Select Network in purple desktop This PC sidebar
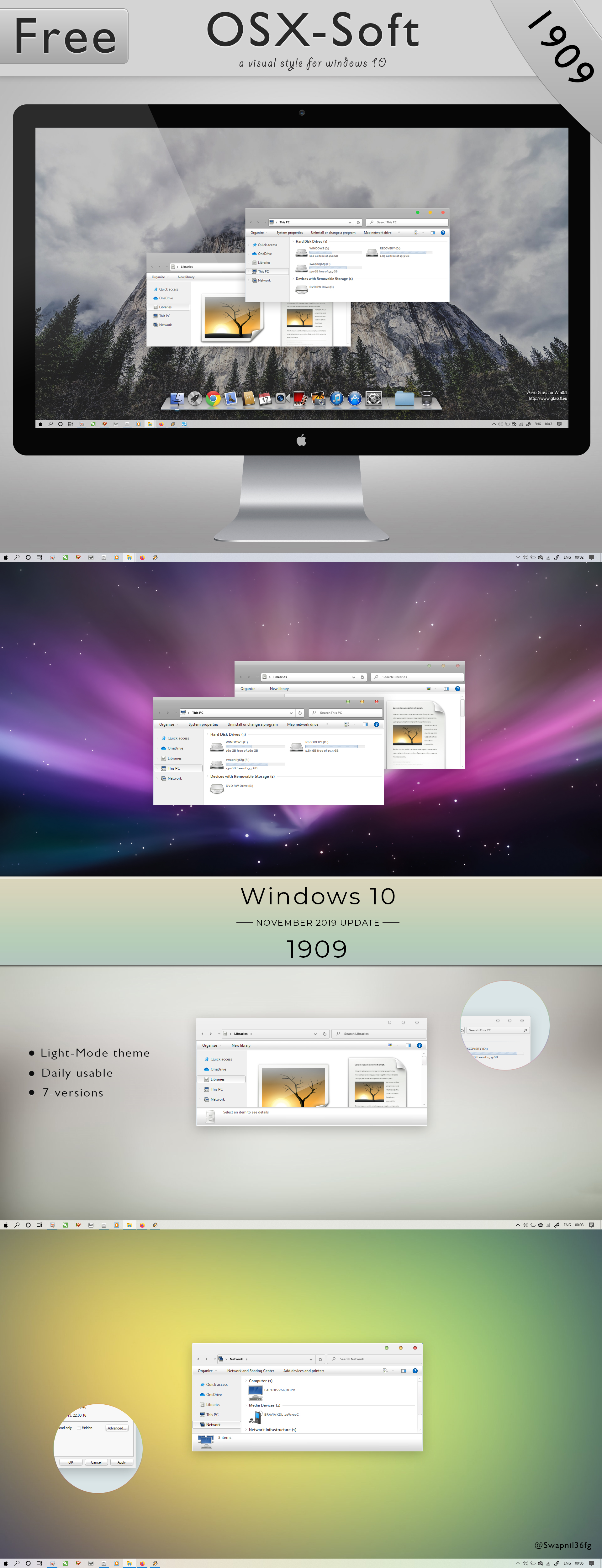Image resolution: width=602 pixels, height=1568 pixels. pos(175,778)
